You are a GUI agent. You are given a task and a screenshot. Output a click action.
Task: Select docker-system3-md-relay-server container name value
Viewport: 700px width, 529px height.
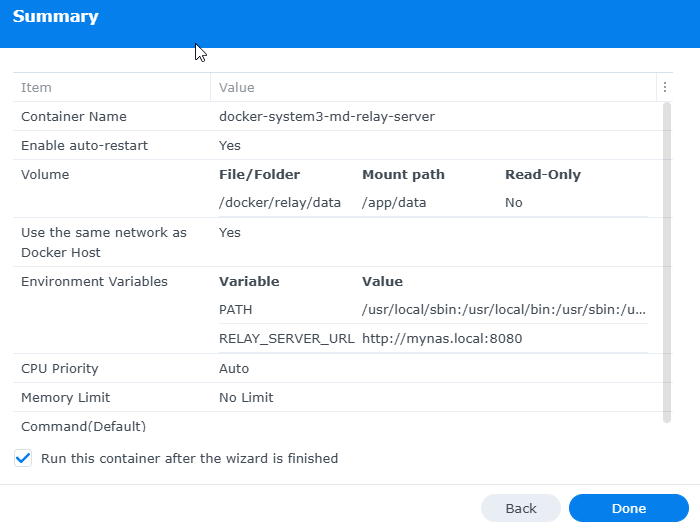click(x=327, y=117)
